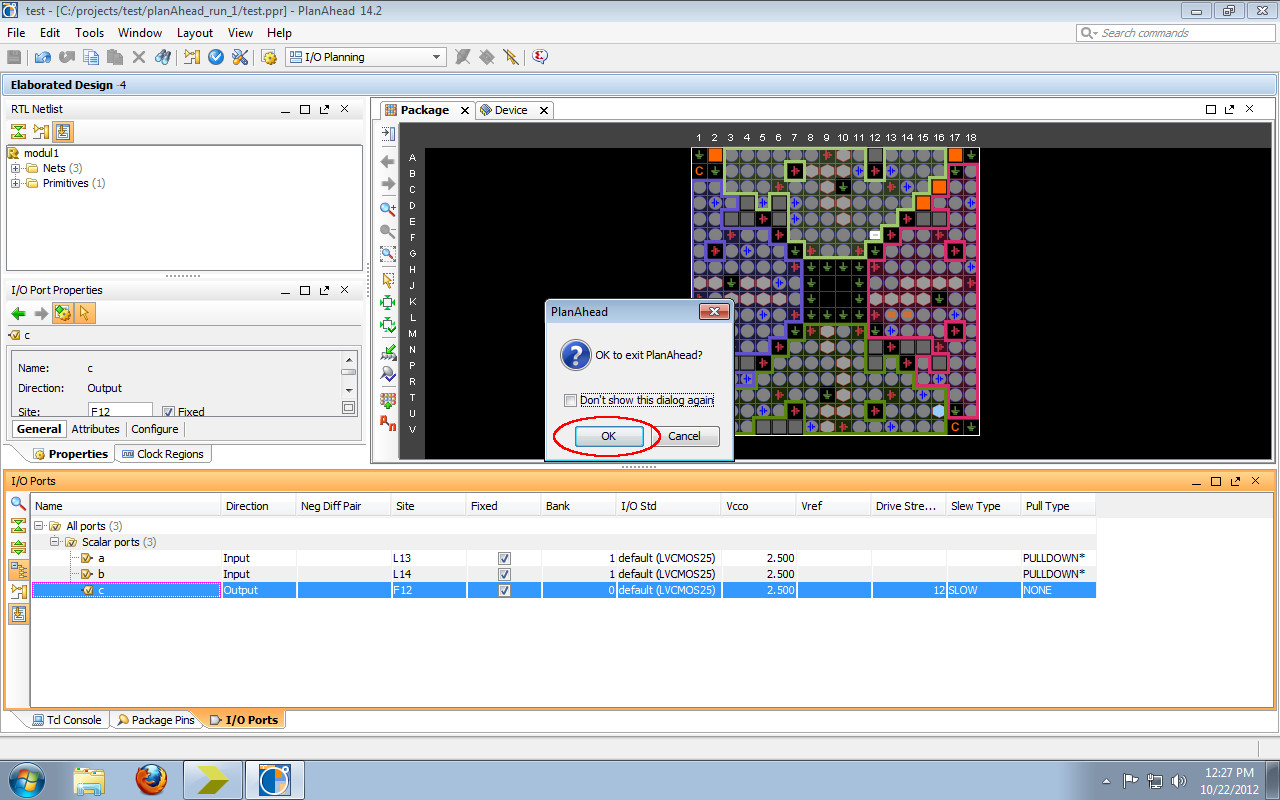Viewport: 1280px width, 800px height.
Task: Switch to the Device tab
Action: 510,110
